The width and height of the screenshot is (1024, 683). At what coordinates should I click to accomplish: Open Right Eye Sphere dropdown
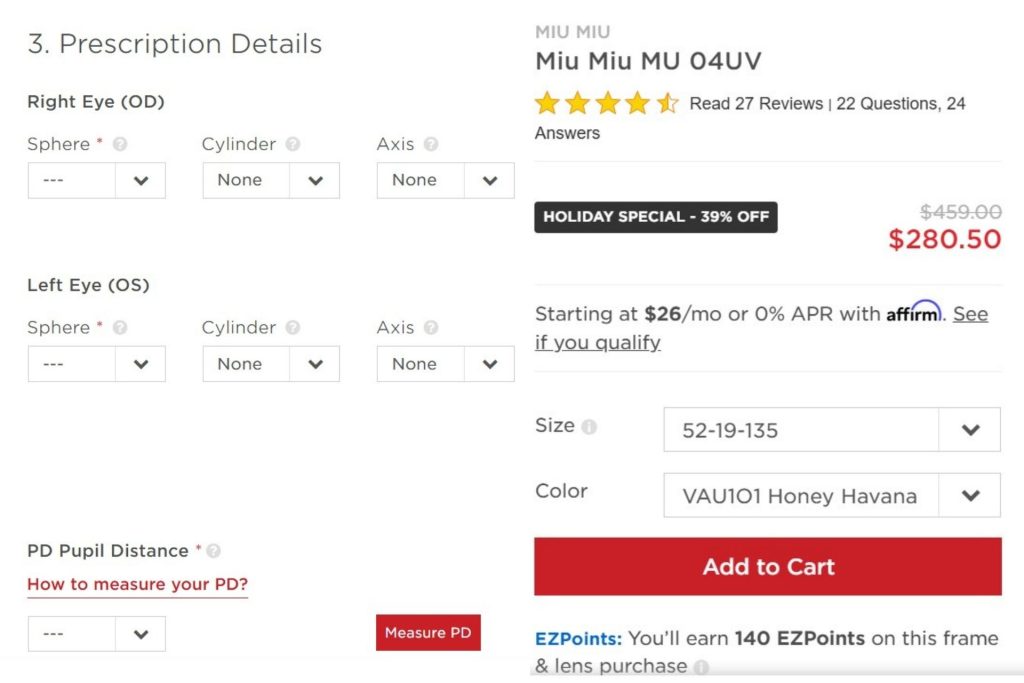pos(96,181)
